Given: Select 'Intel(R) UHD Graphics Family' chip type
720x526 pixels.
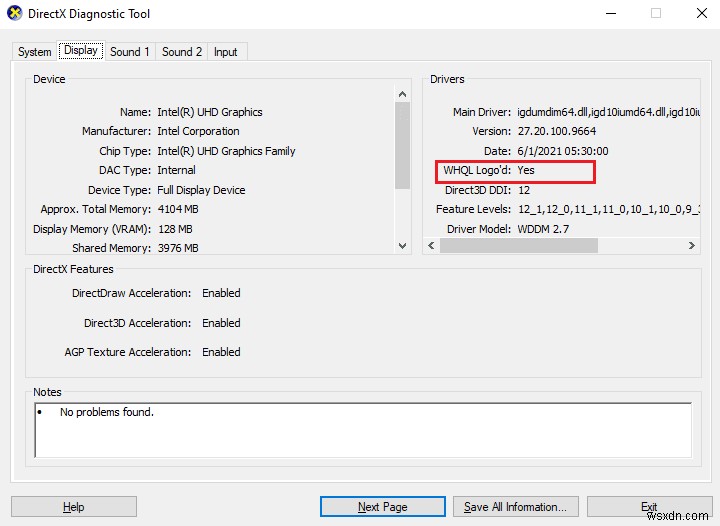Looking at the screenshot, I should pyautogui.click(x=226, y=151).
